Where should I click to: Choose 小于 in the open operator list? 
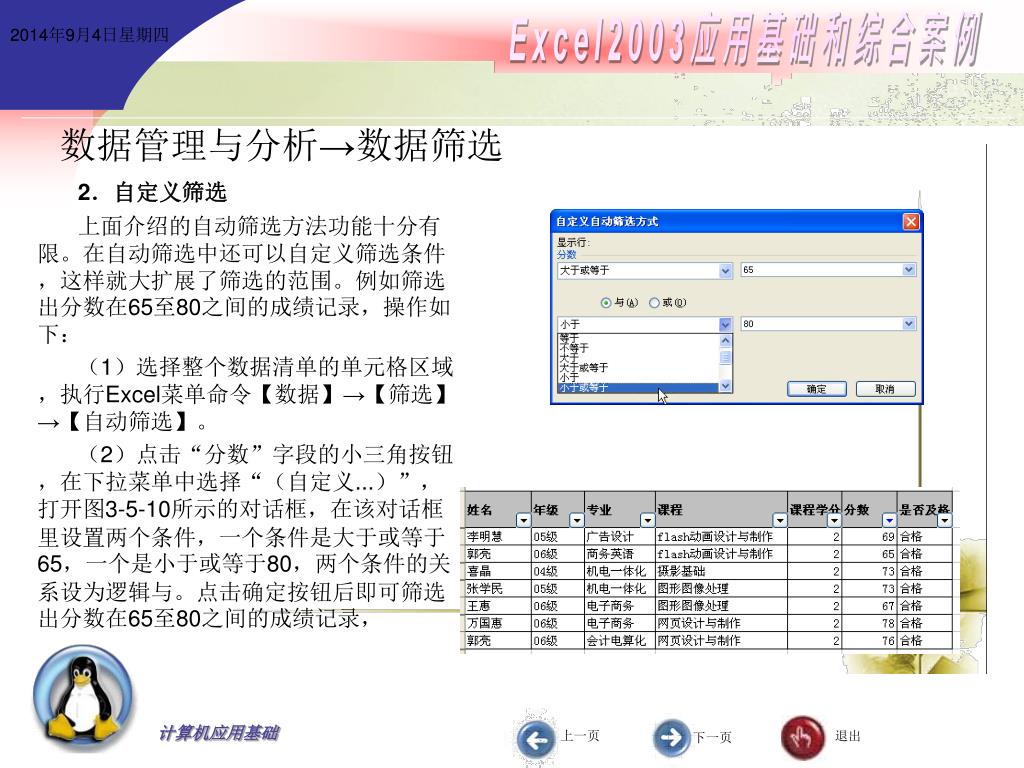[x=637, y=377]
